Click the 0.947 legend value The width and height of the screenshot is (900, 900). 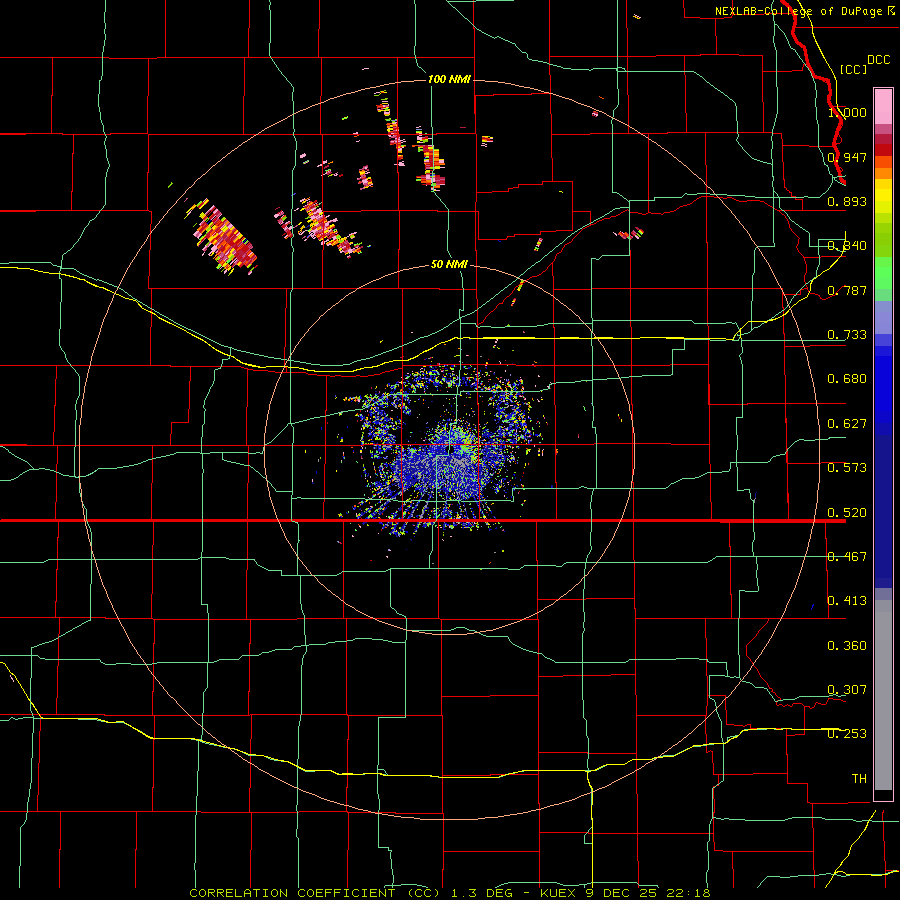pos(847,157)
